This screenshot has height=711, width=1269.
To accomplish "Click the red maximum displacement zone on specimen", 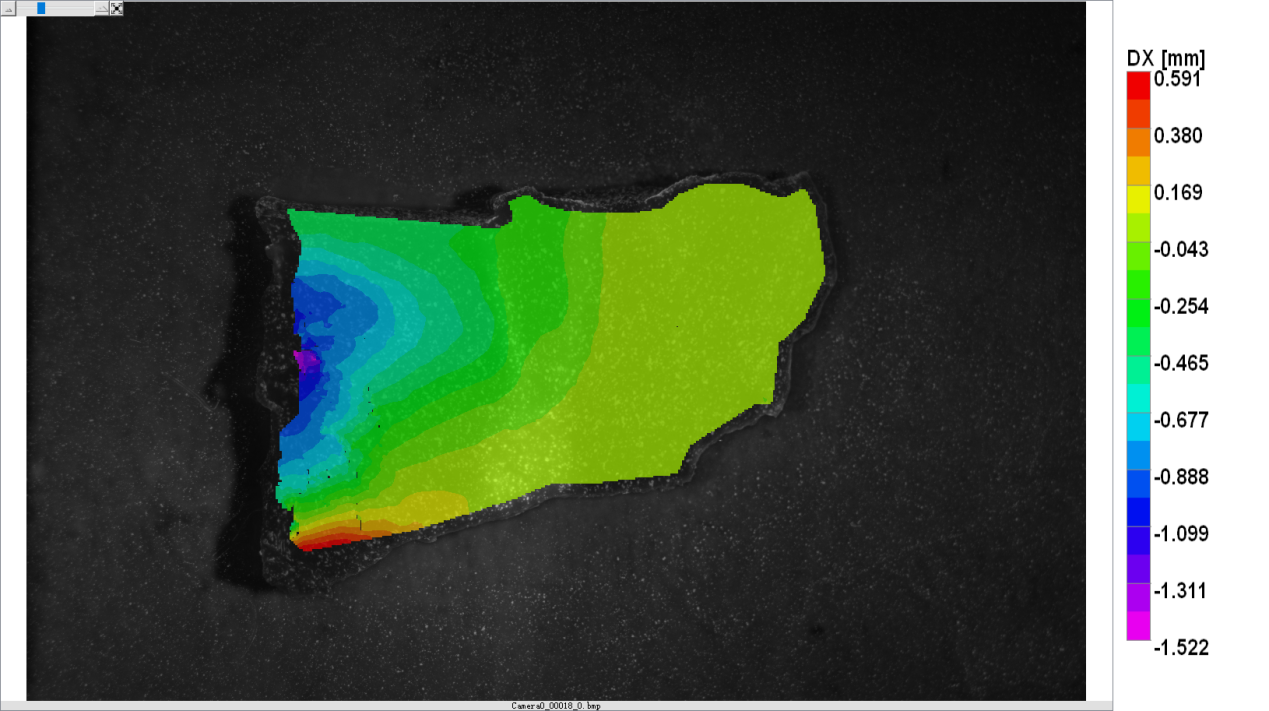I will (x=322, y=540).
